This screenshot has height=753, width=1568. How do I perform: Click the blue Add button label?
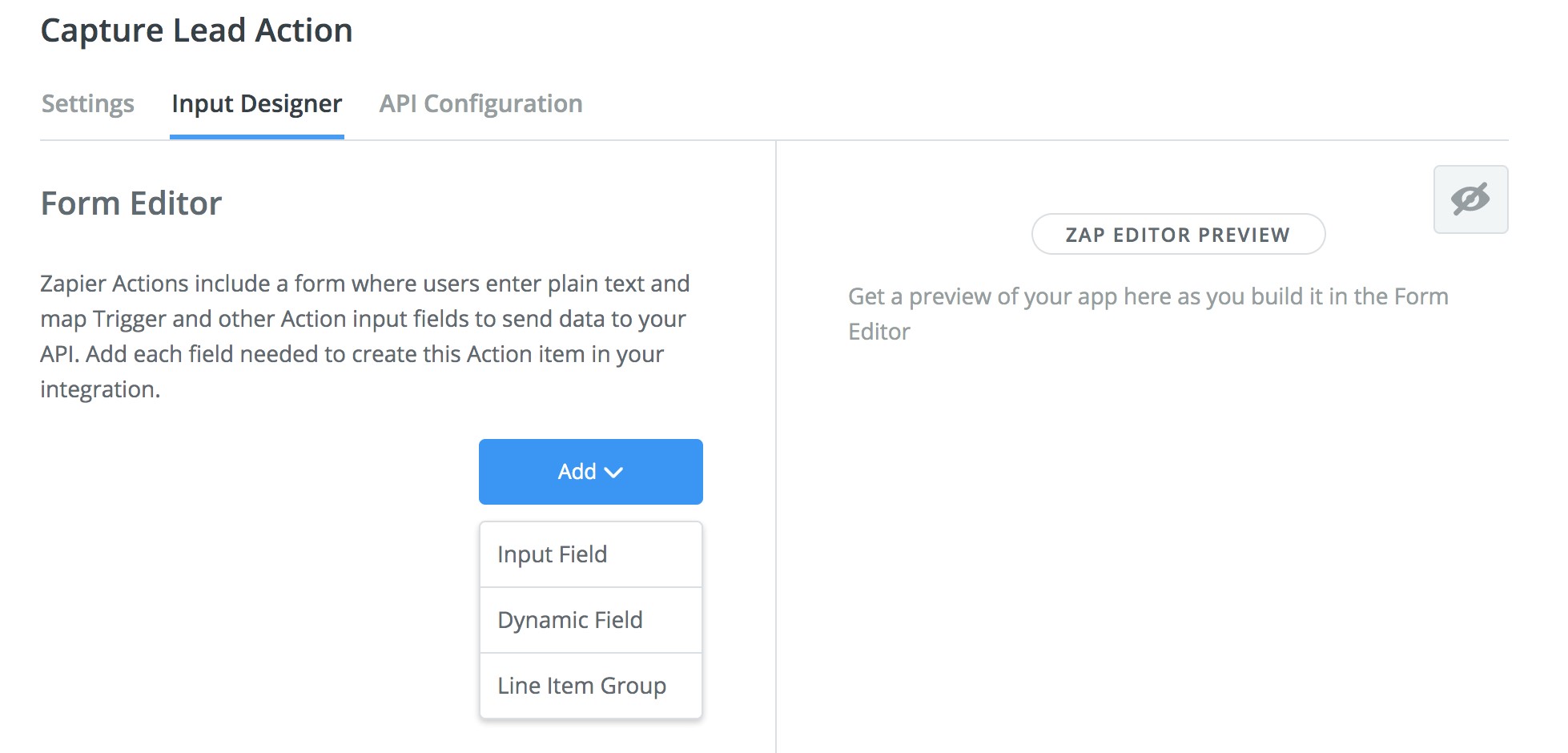click(577, 472)
